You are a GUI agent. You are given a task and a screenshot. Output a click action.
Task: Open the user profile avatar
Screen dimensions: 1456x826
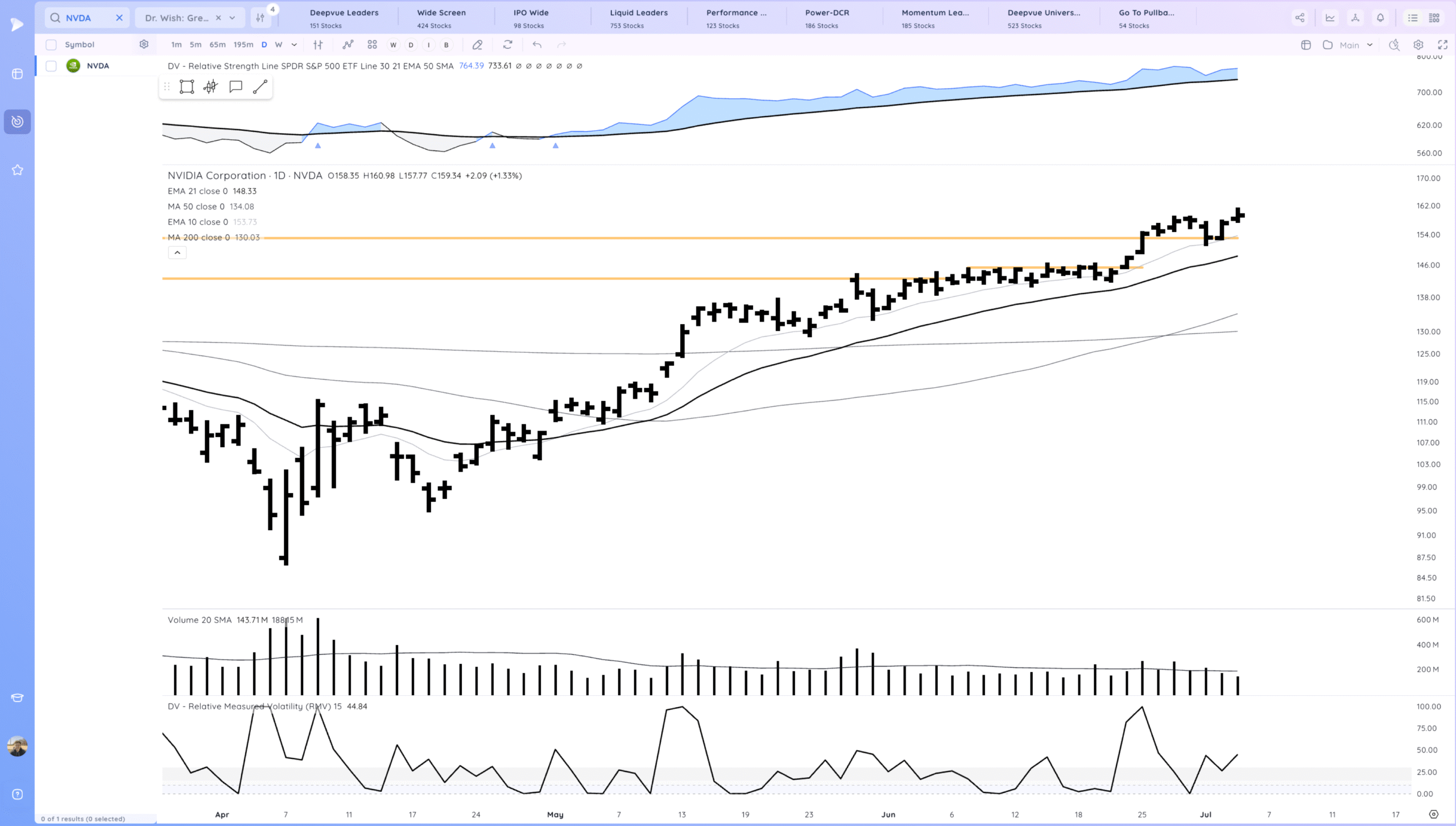[x=17, y=746]
